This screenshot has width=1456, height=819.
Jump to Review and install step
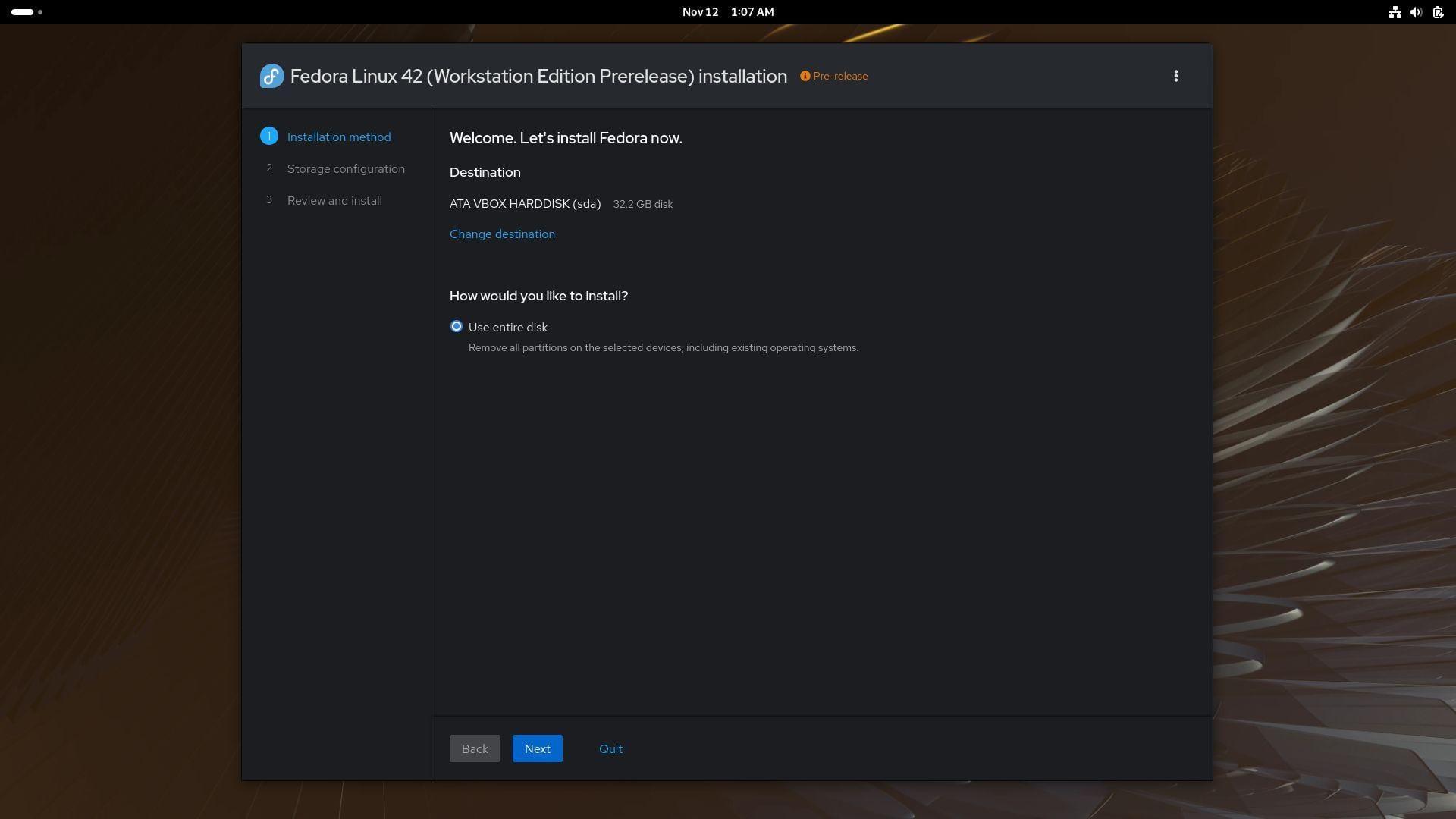click(x=334, y=201)
